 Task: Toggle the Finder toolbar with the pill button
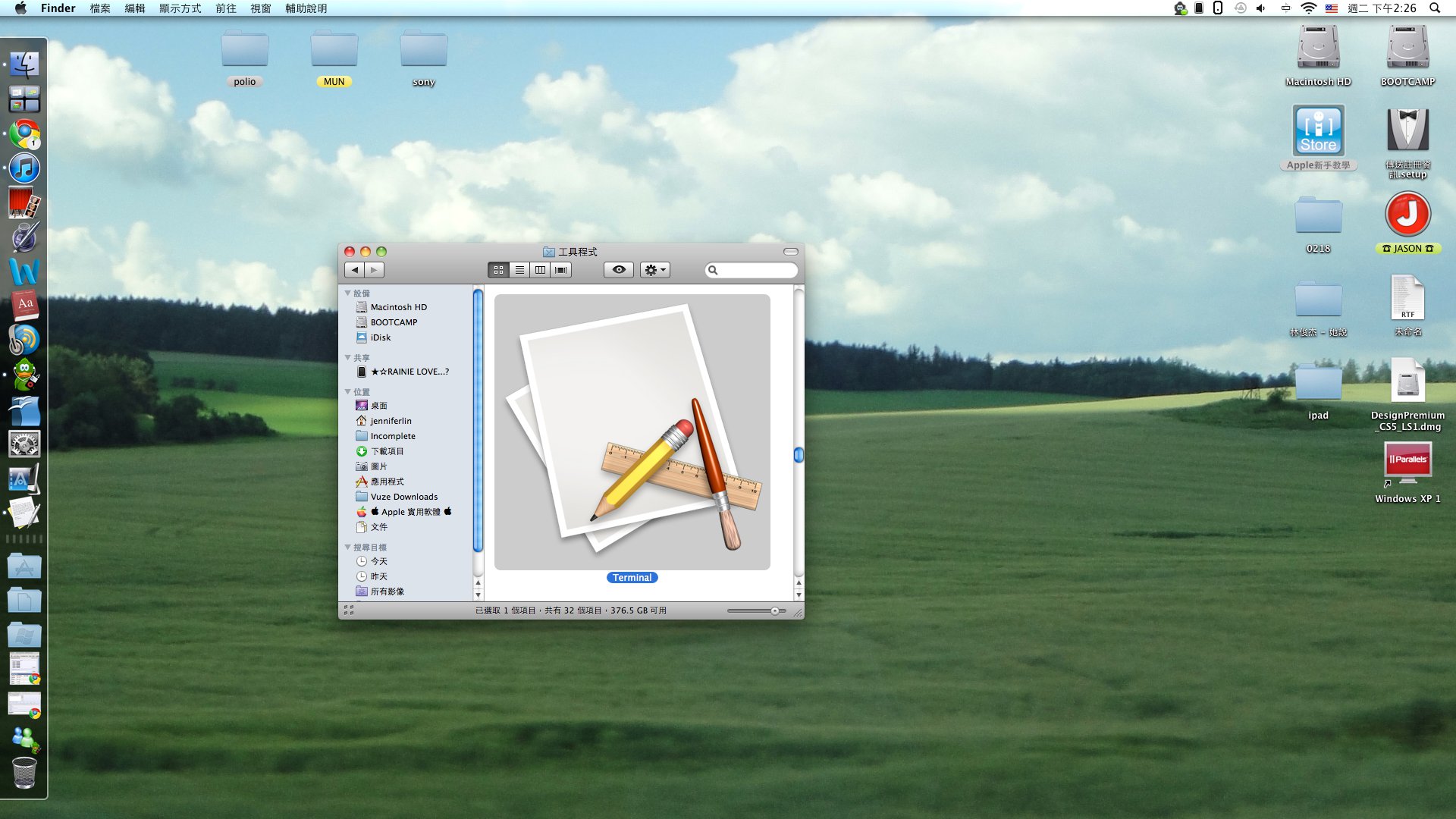[x=791, y=252]
